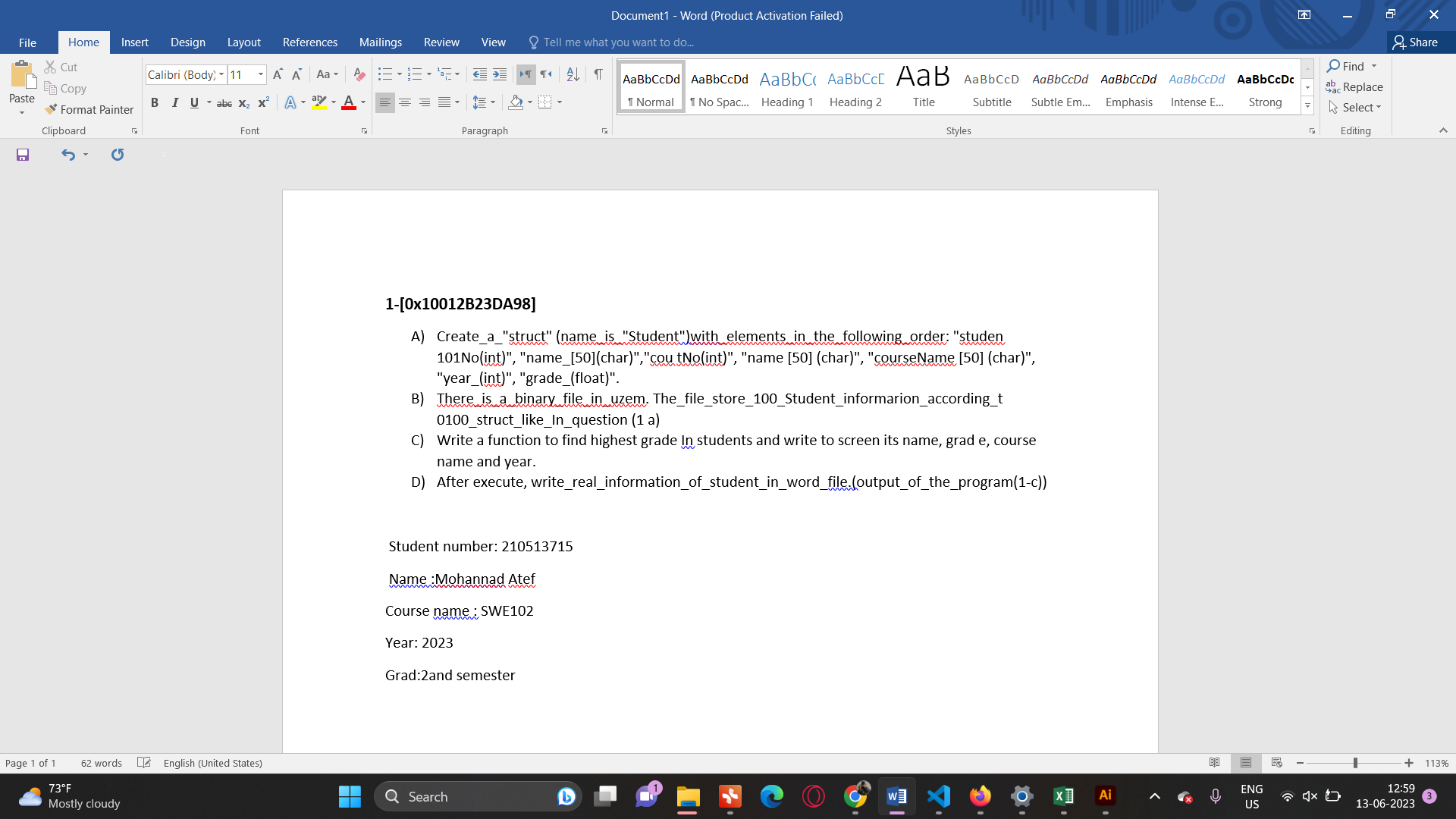Screen dimensions: 1456x819
Task: Open the font size dropdown
Action: [261, 74]
